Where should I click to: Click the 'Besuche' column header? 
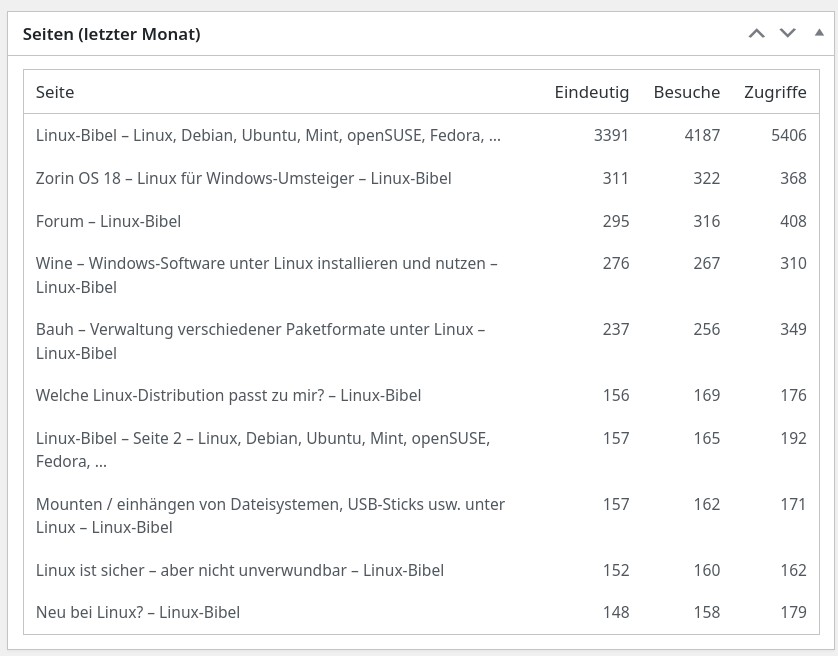pyautogui.click(x=686, y=92)
